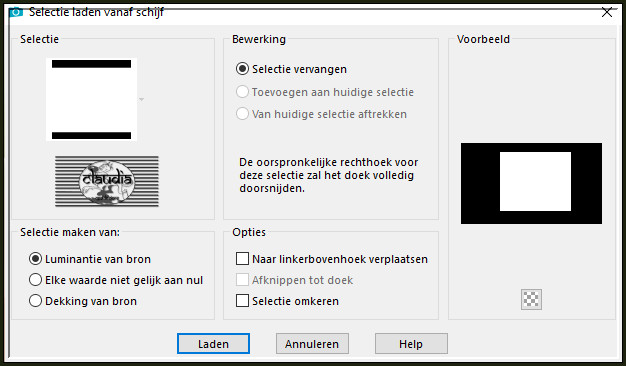Click the Laden button
626x366 pixels.
[213, 344]
